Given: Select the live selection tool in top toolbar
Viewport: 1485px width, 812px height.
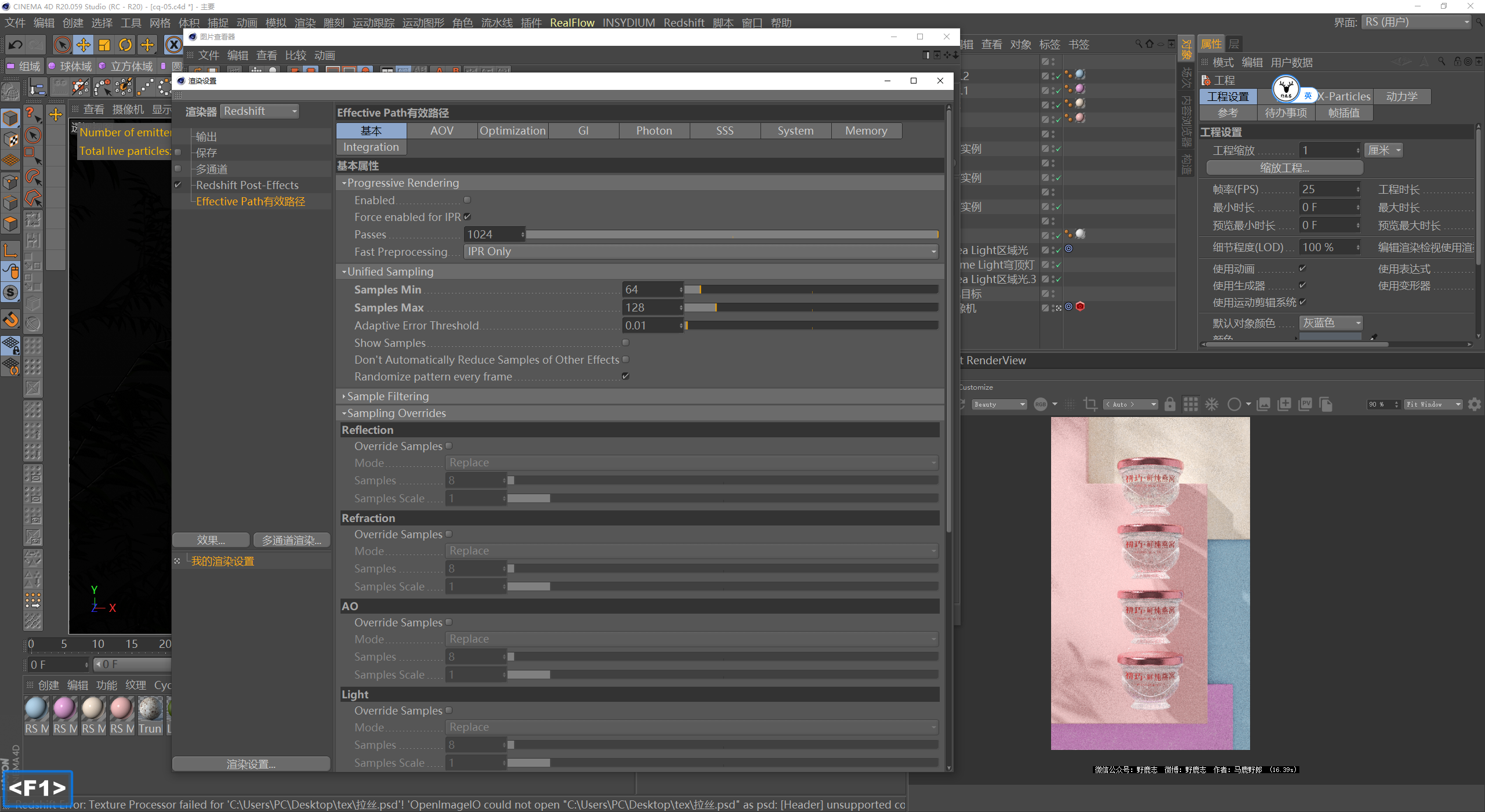Looking at the screenshot, I should 62,45.
